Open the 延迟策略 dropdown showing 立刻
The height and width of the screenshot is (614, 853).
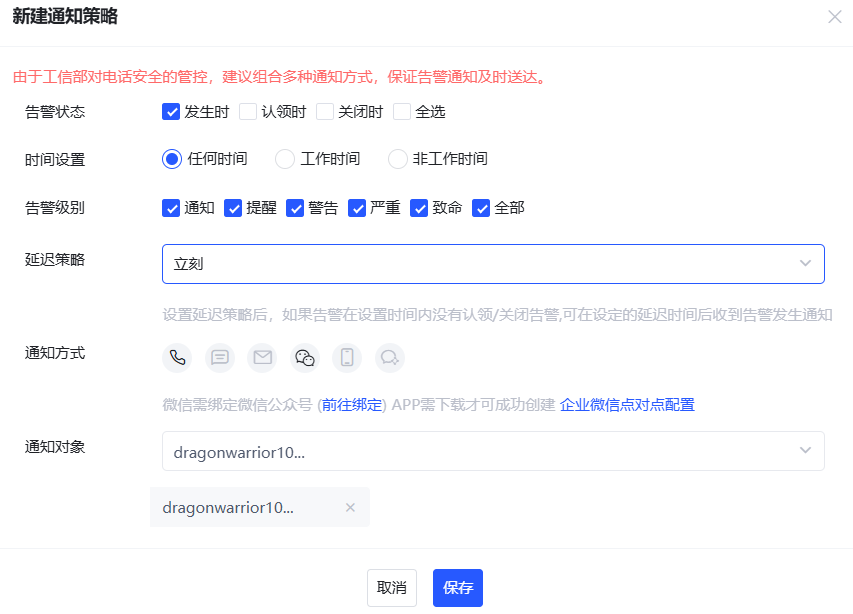[493, 264]
